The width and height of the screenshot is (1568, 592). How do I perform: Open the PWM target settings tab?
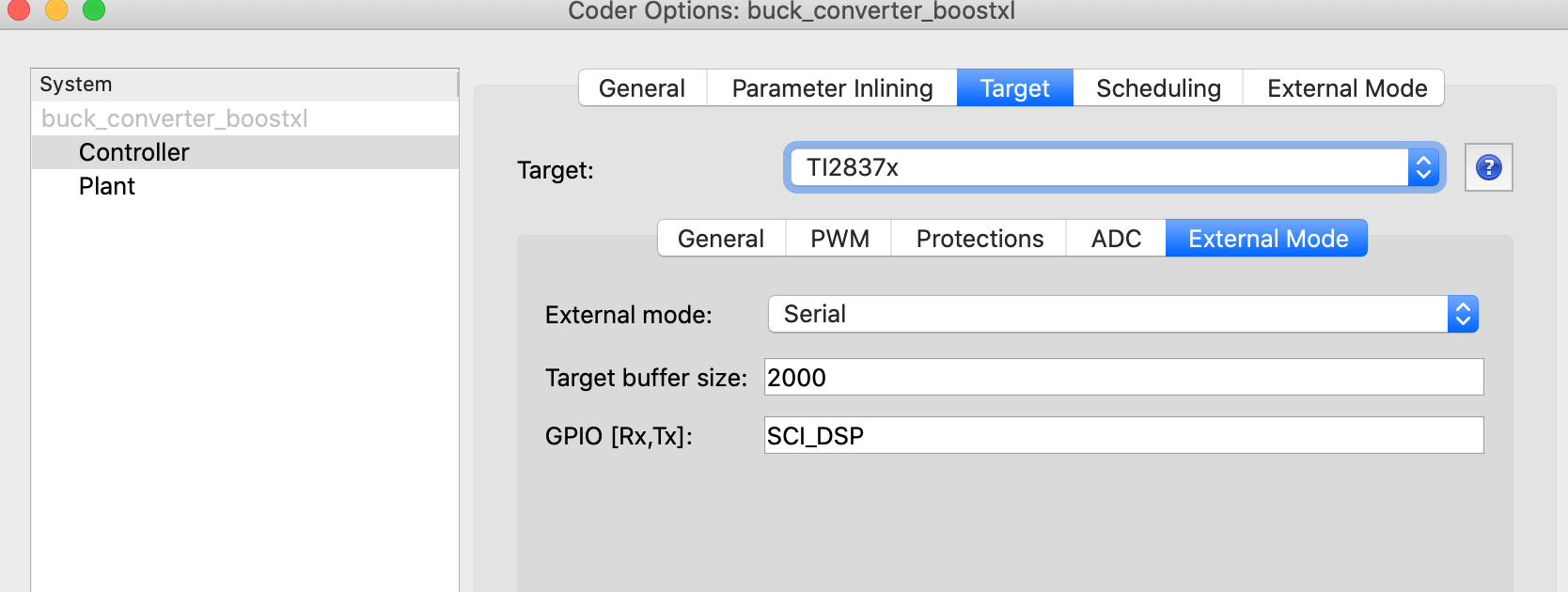839,239
